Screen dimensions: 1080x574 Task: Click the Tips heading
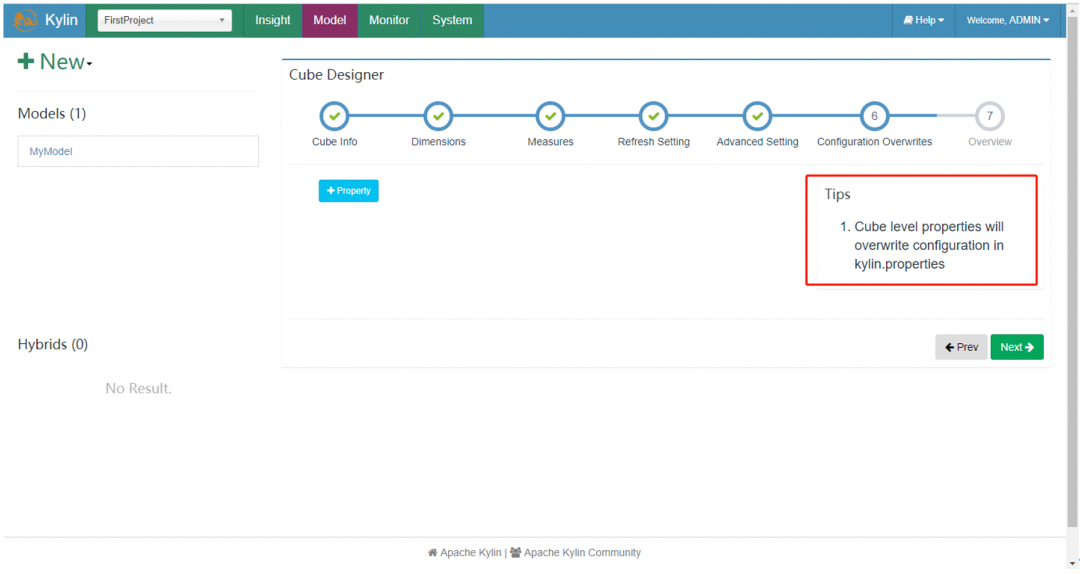point(838,194)
